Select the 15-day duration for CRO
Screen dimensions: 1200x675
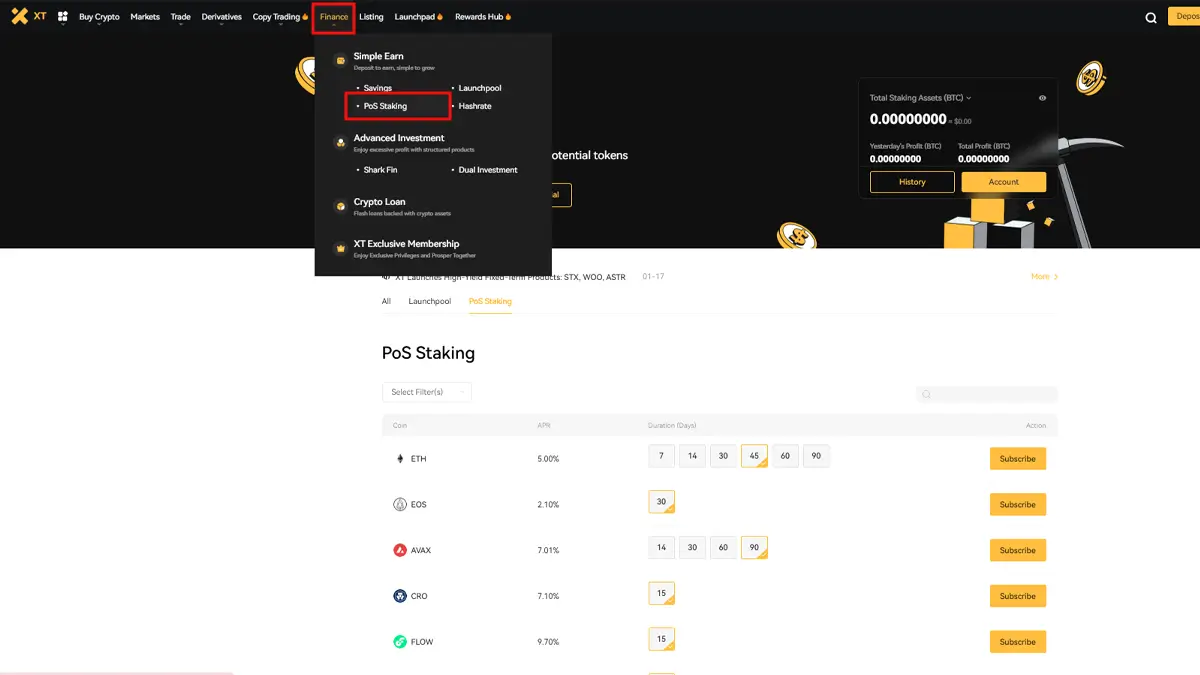click(661, 593)
